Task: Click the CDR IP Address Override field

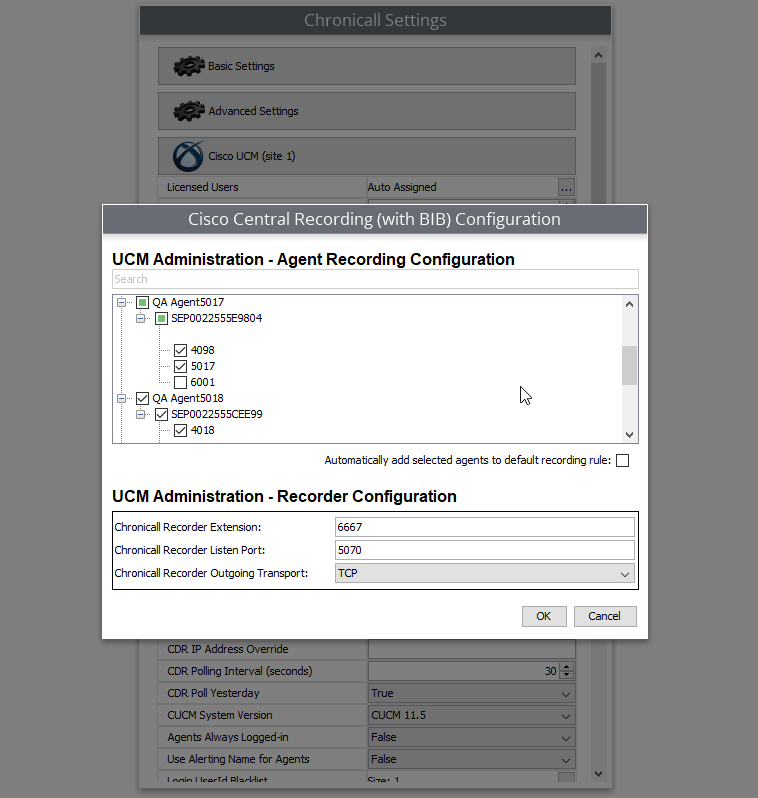Action: tap(471, 649)
